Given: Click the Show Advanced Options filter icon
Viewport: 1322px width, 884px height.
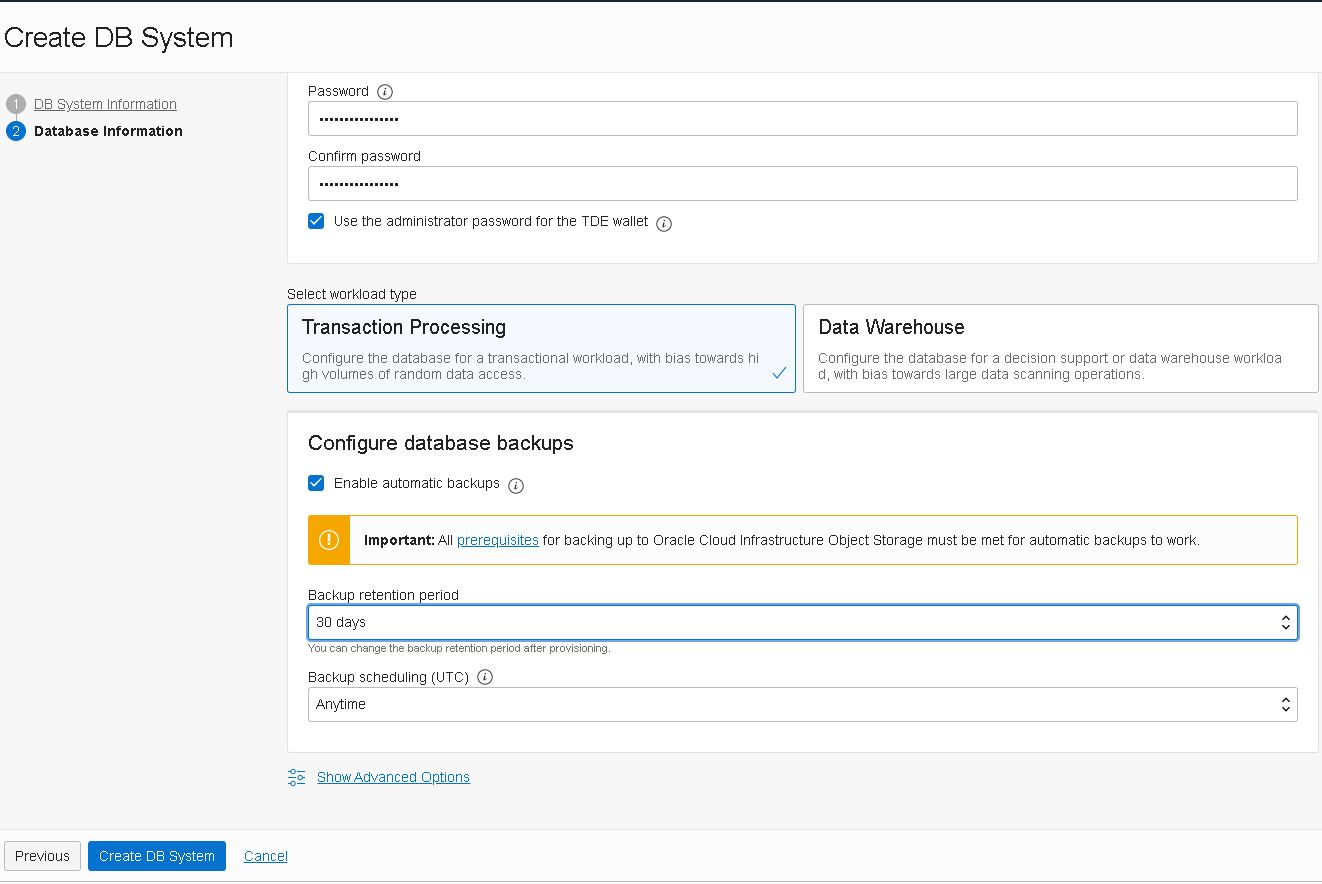Looking at the screenshot, I should (x=296, y=777).
